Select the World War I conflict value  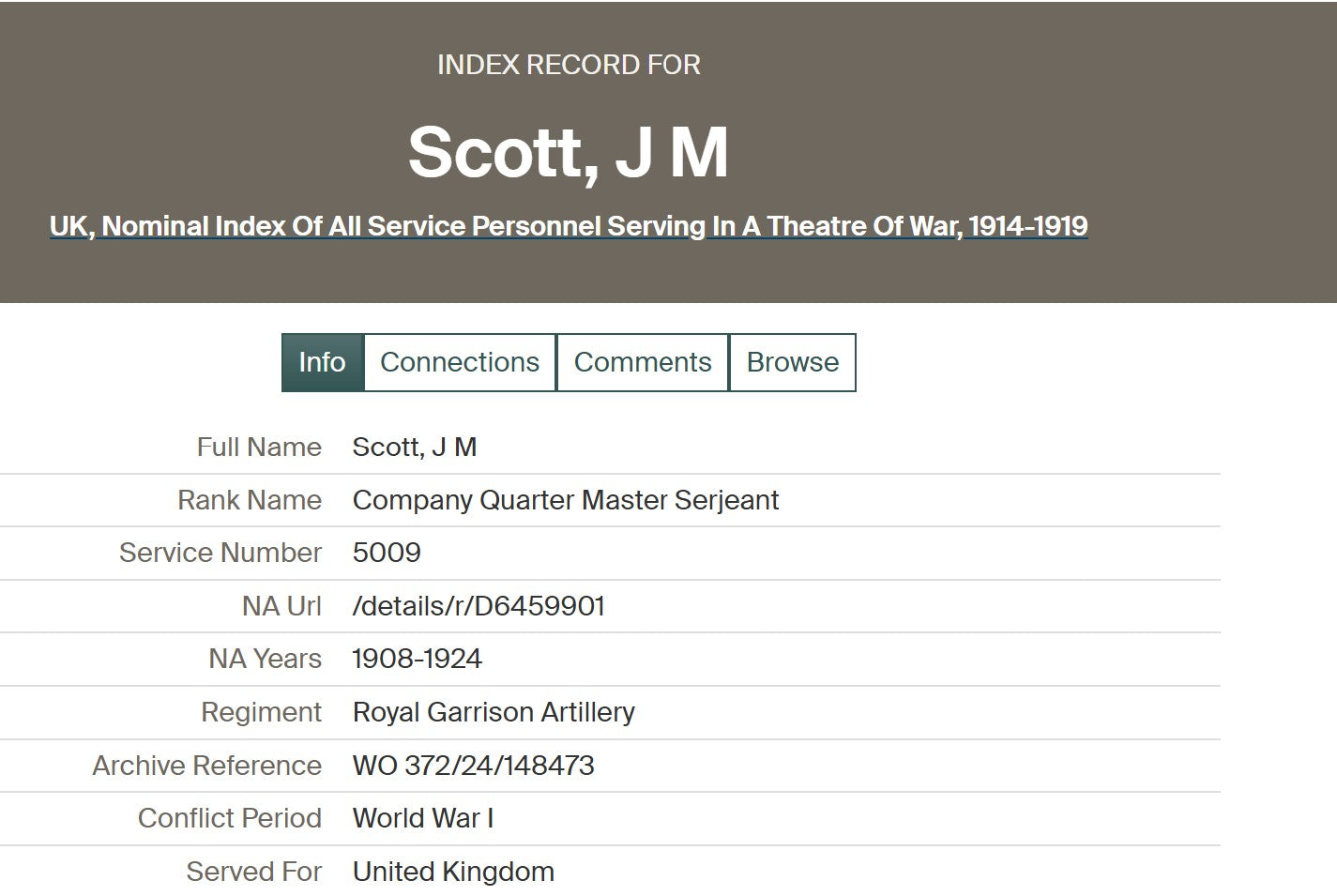coord(423,818)
